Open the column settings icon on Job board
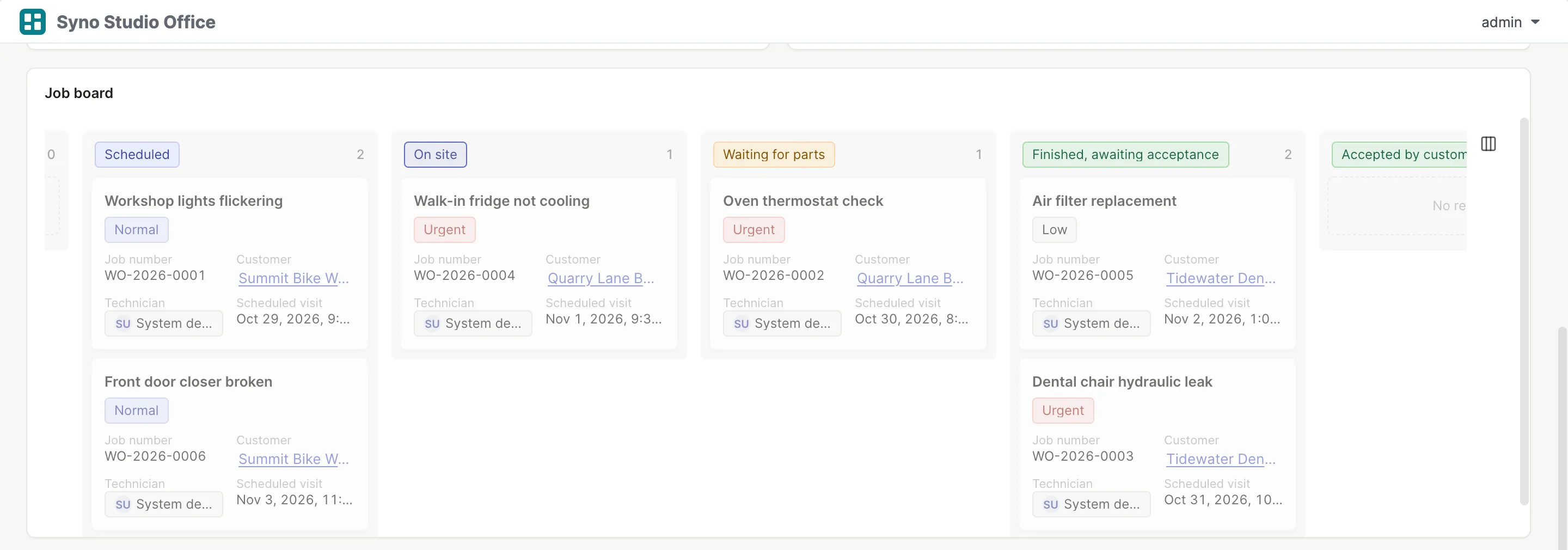 coord(1487,144)
